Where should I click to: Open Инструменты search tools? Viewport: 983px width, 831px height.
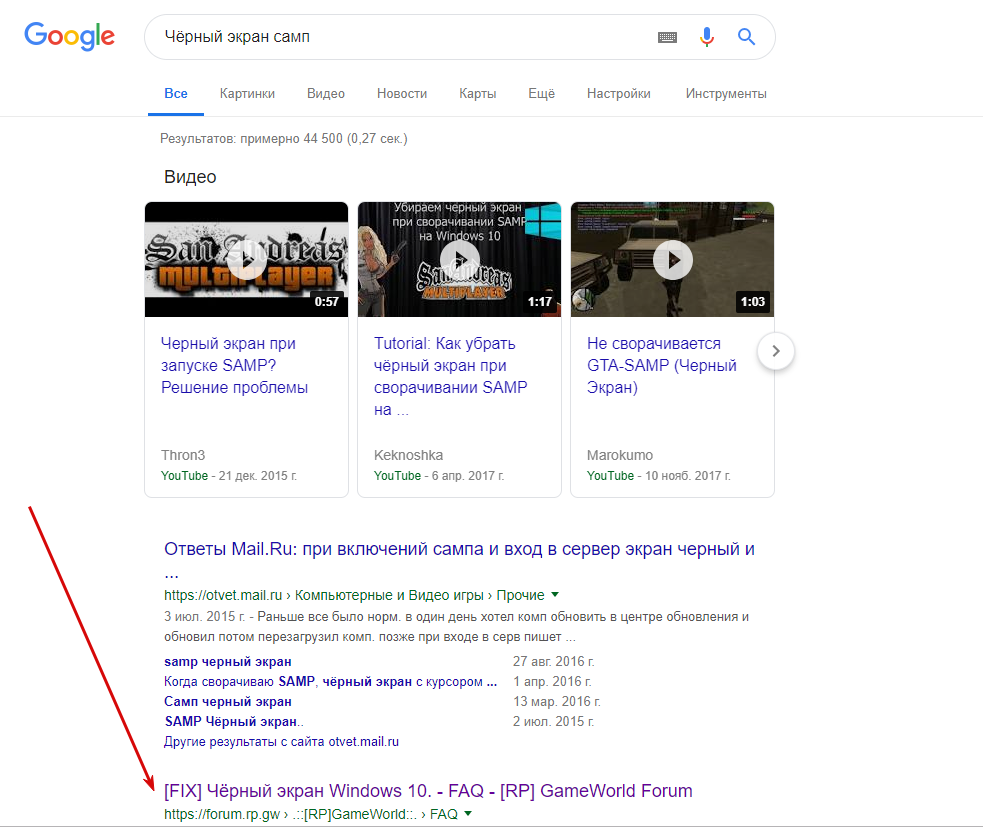tap(726, 94)
